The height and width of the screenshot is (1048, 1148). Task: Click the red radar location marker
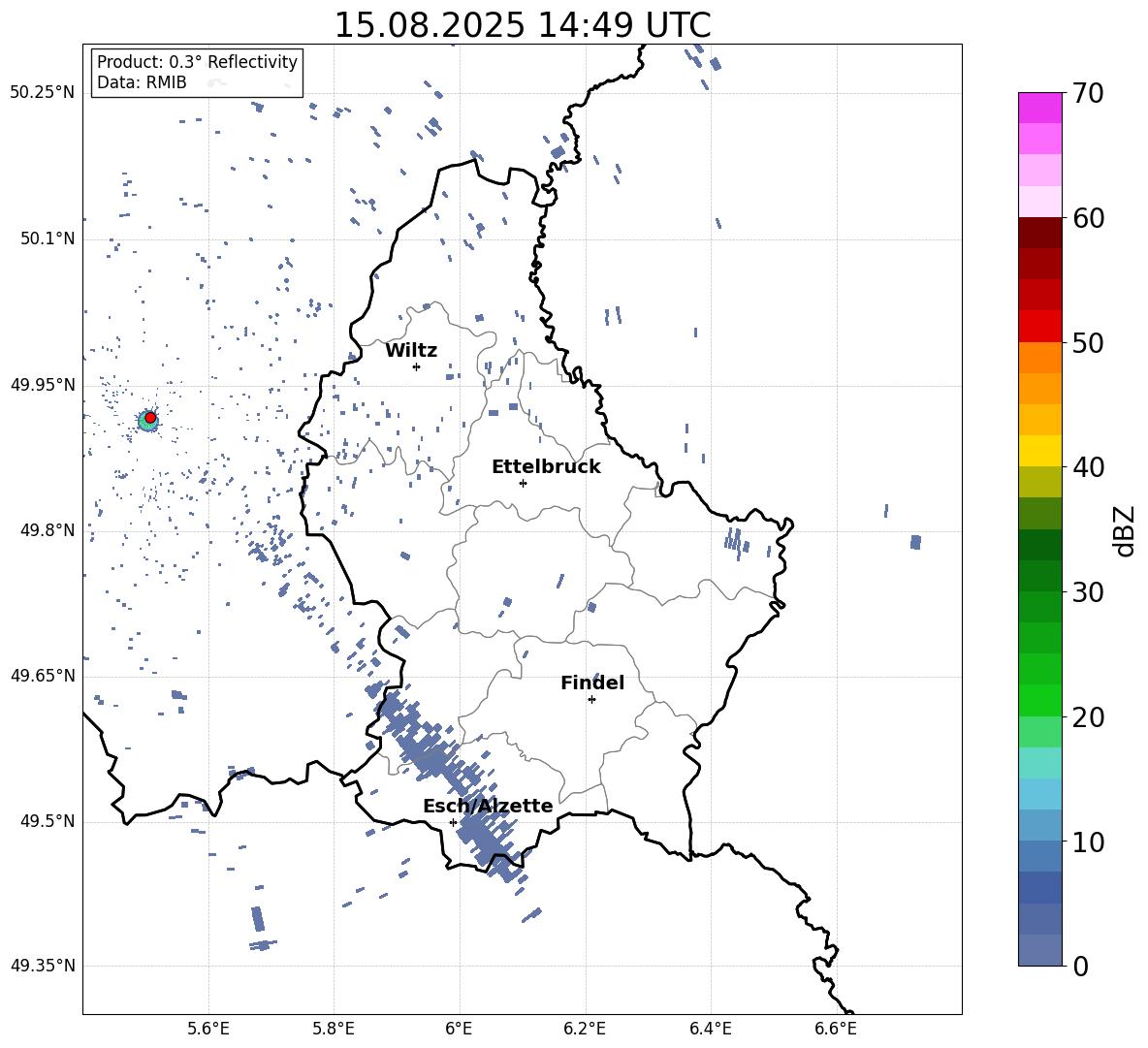(150, 418)
